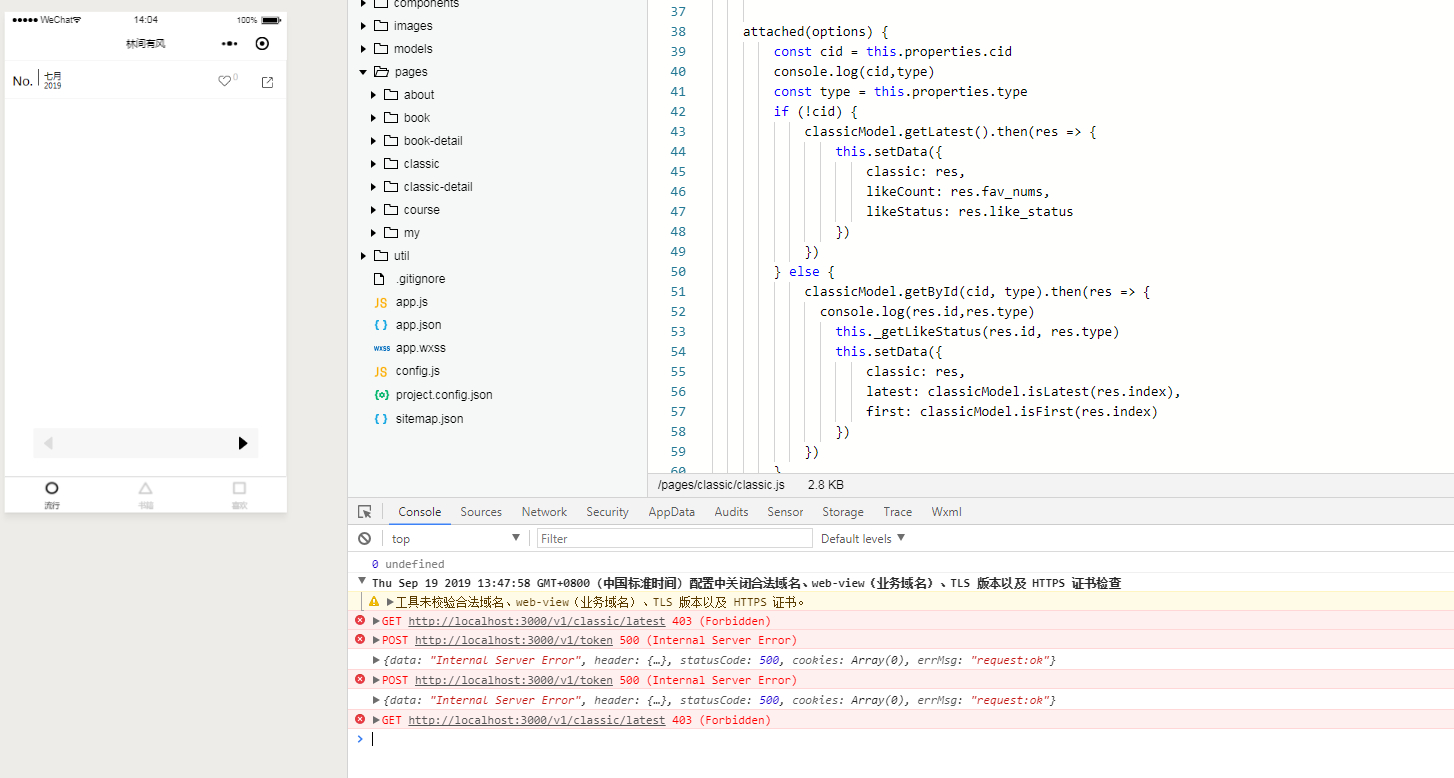Clear the console with the ban icon
Screen dimensions: 1454x778
click(365, 538)
